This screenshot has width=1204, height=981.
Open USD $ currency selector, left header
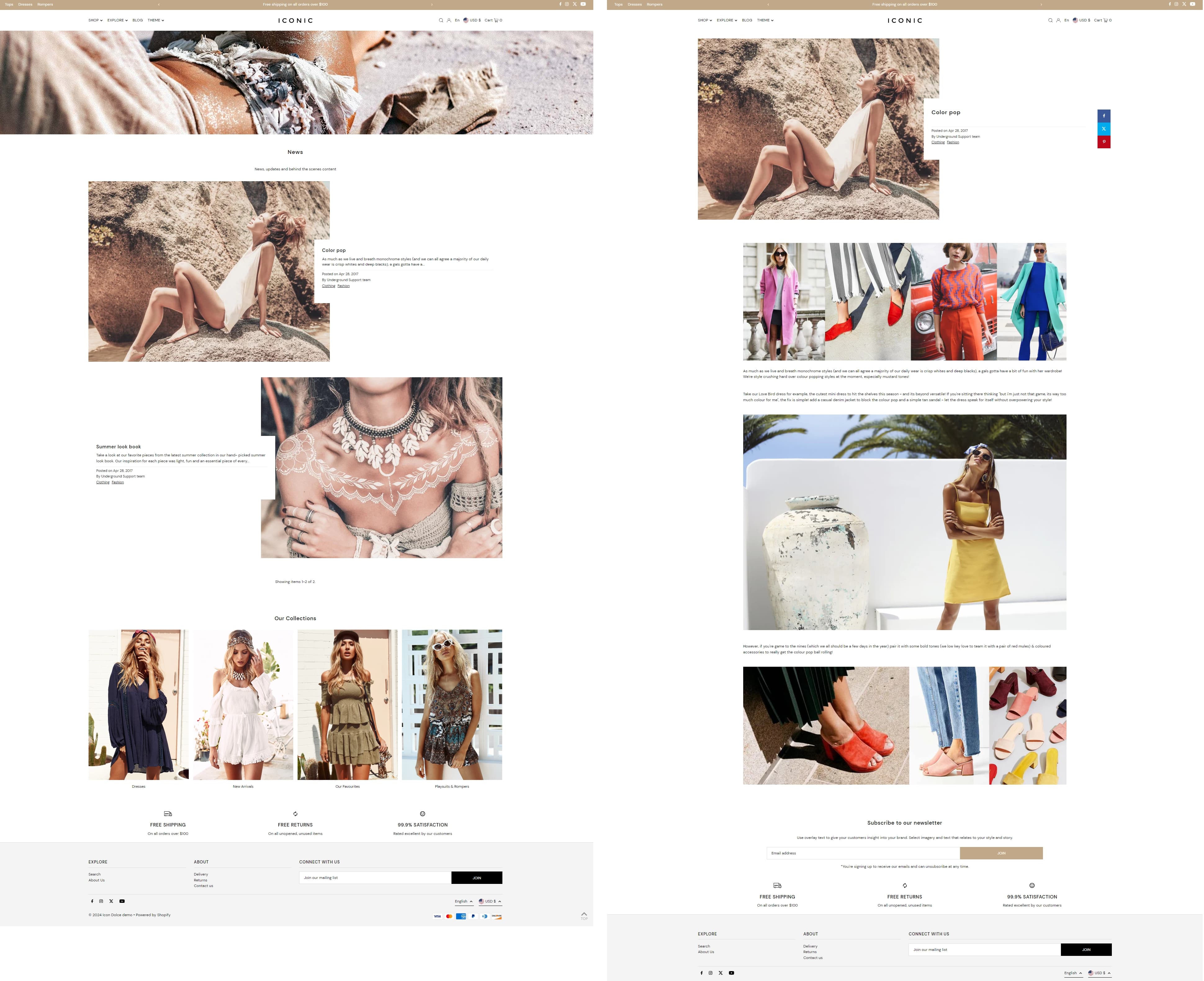click(472, 20)
